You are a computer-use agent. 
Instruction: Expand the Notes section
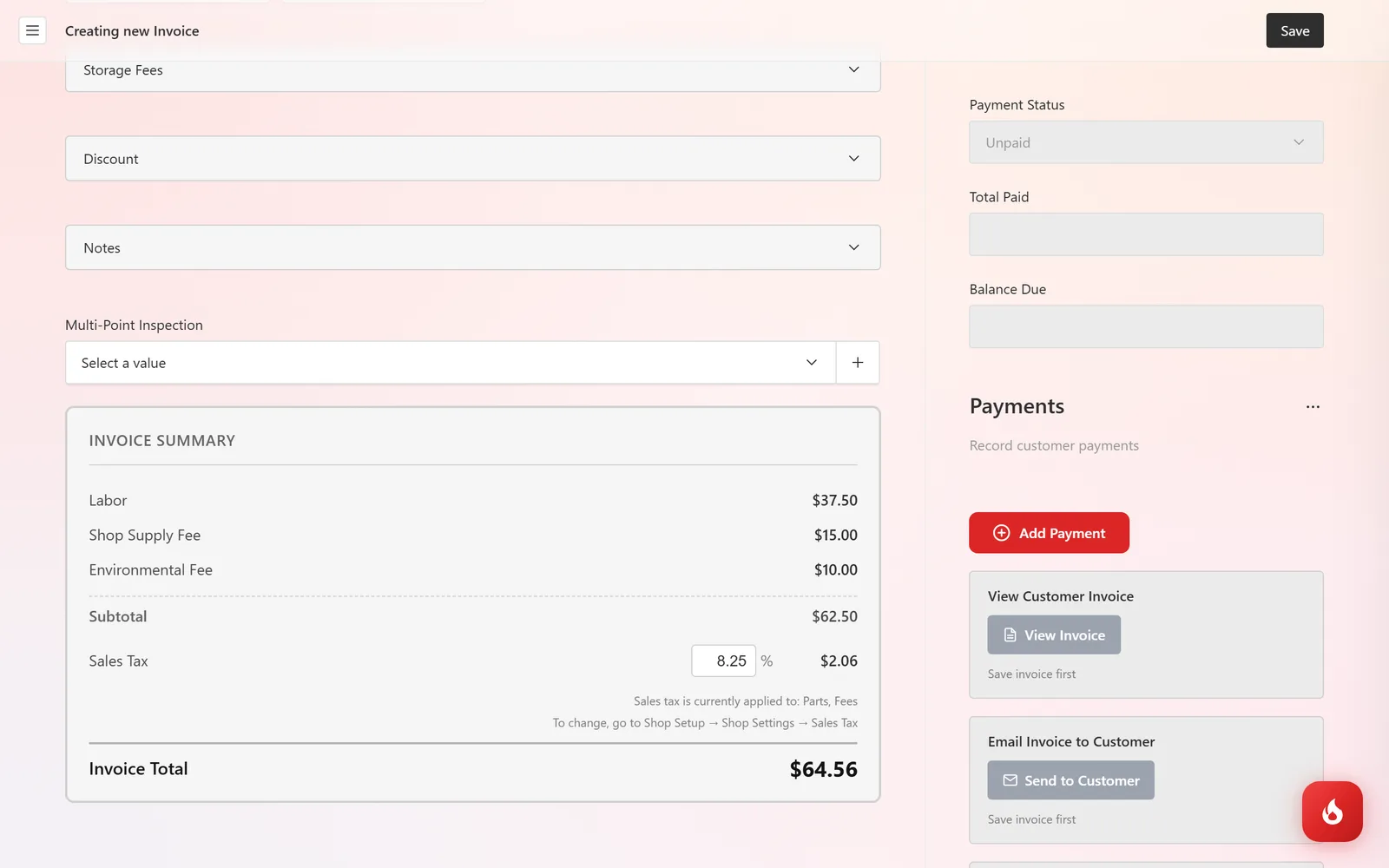point(473,247)
